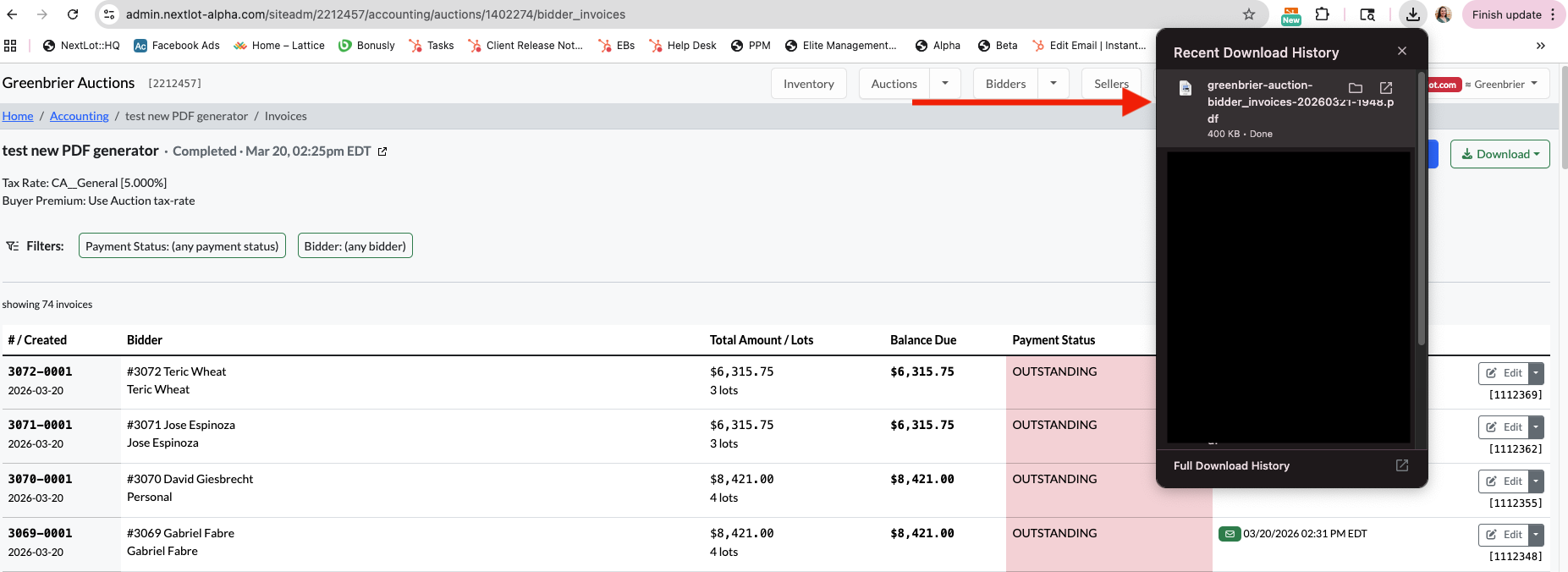Expand Edit dropdown for invoice 1112362

coord(1537,427)
